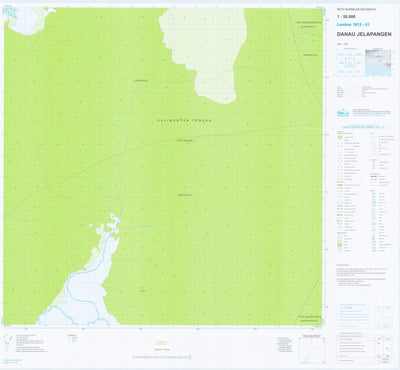This screenshot has height=370, width=400.
Task: Click the grey-blue index location map thumbnail
Action: point(378,63)
